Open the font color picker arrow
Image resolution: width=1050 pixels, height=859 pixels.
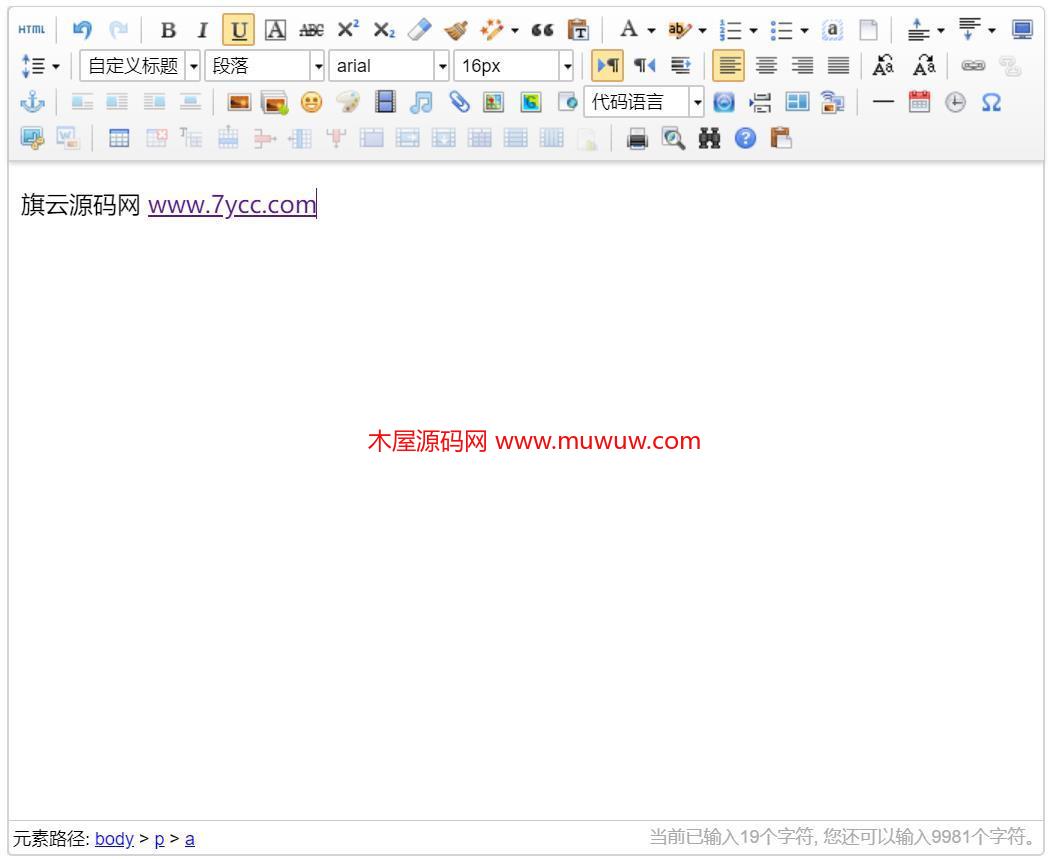[x=651, y=30]
